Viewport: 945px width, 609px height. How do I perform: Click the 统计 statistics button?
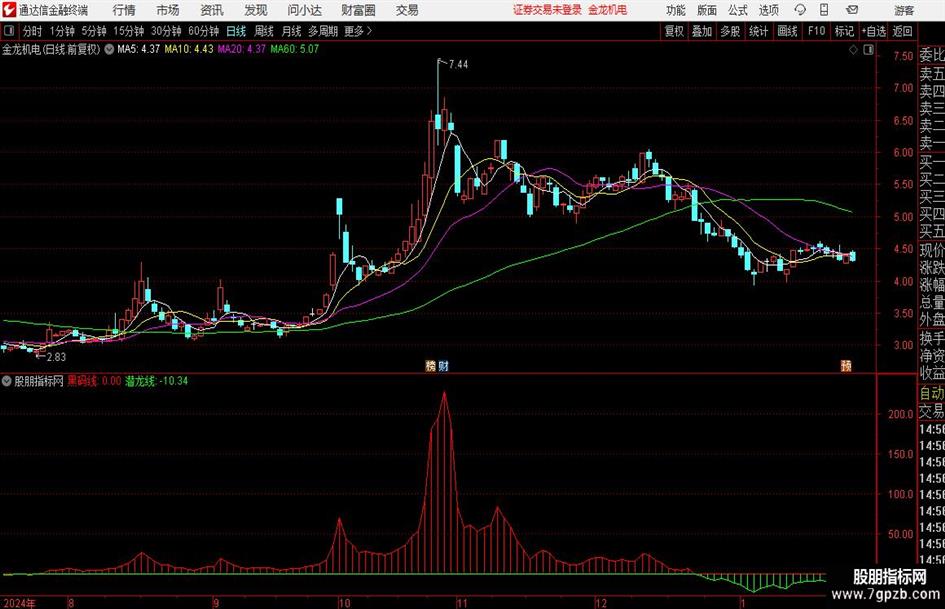coord(758,31)
